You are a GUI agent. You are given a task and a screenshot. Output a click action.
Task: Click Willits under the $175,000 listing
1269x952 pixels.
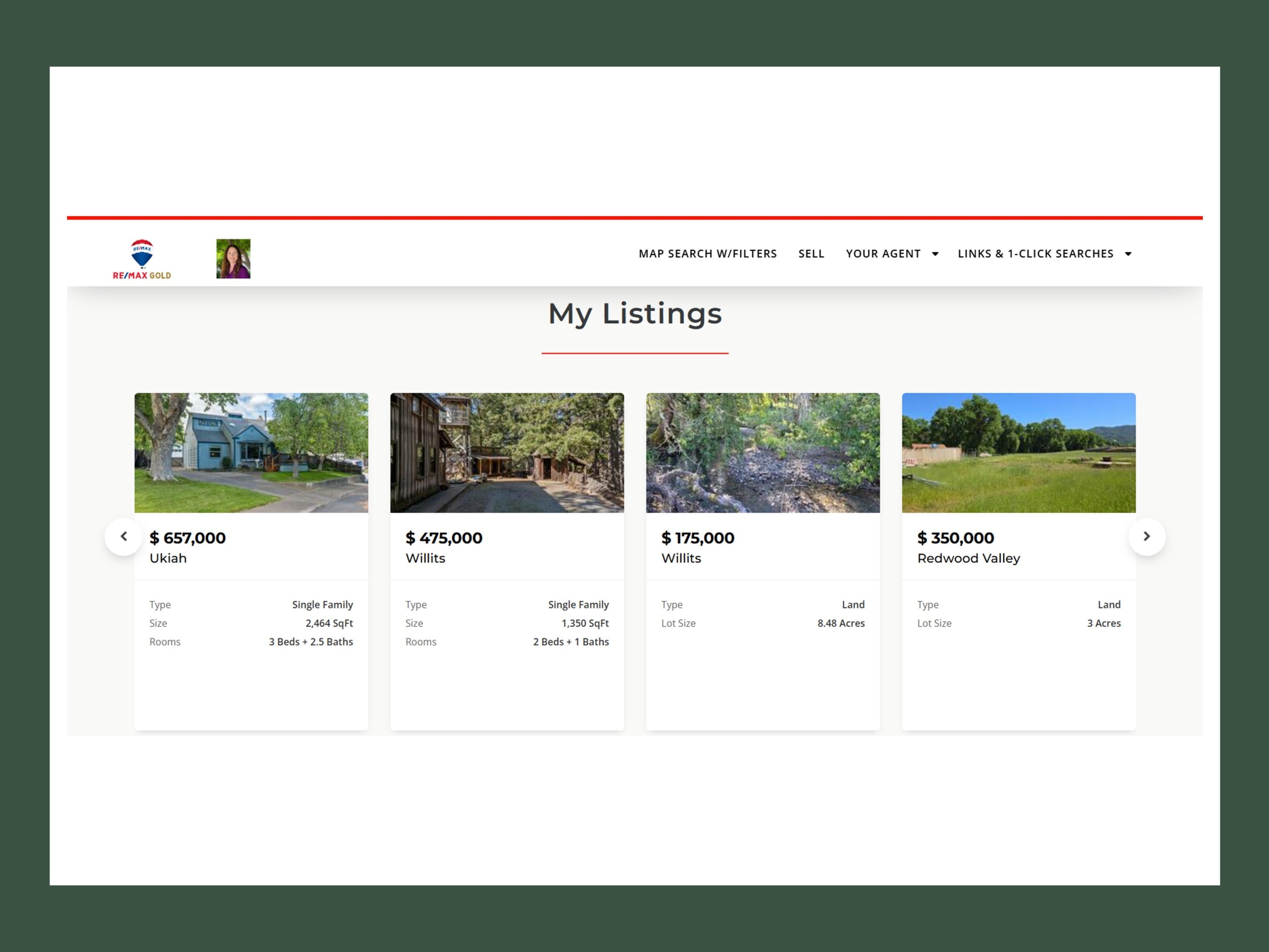tap(681, 558)
